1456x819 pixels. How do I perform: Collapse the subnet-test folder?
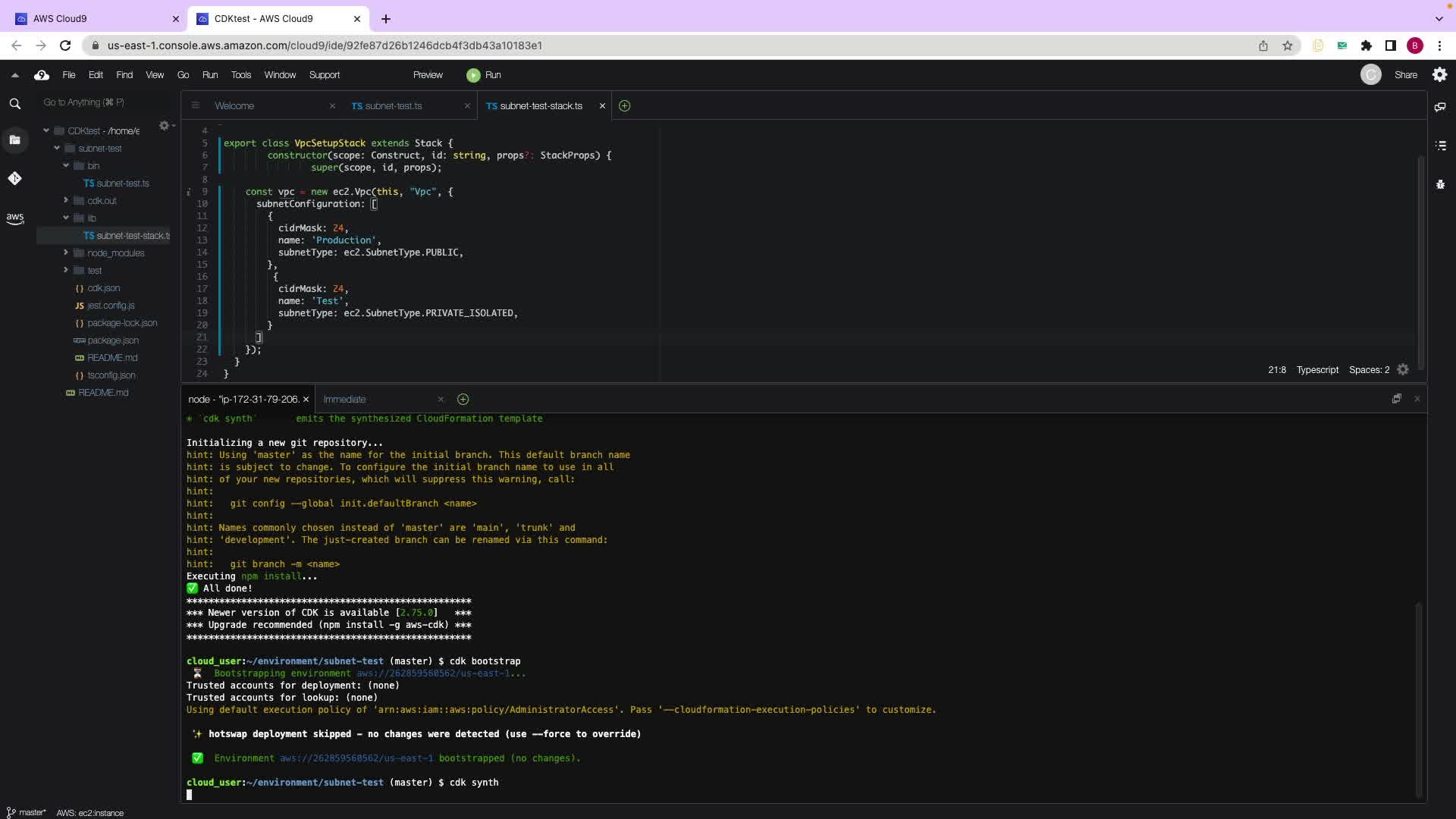pyautogui.click(x=57, y=149)
